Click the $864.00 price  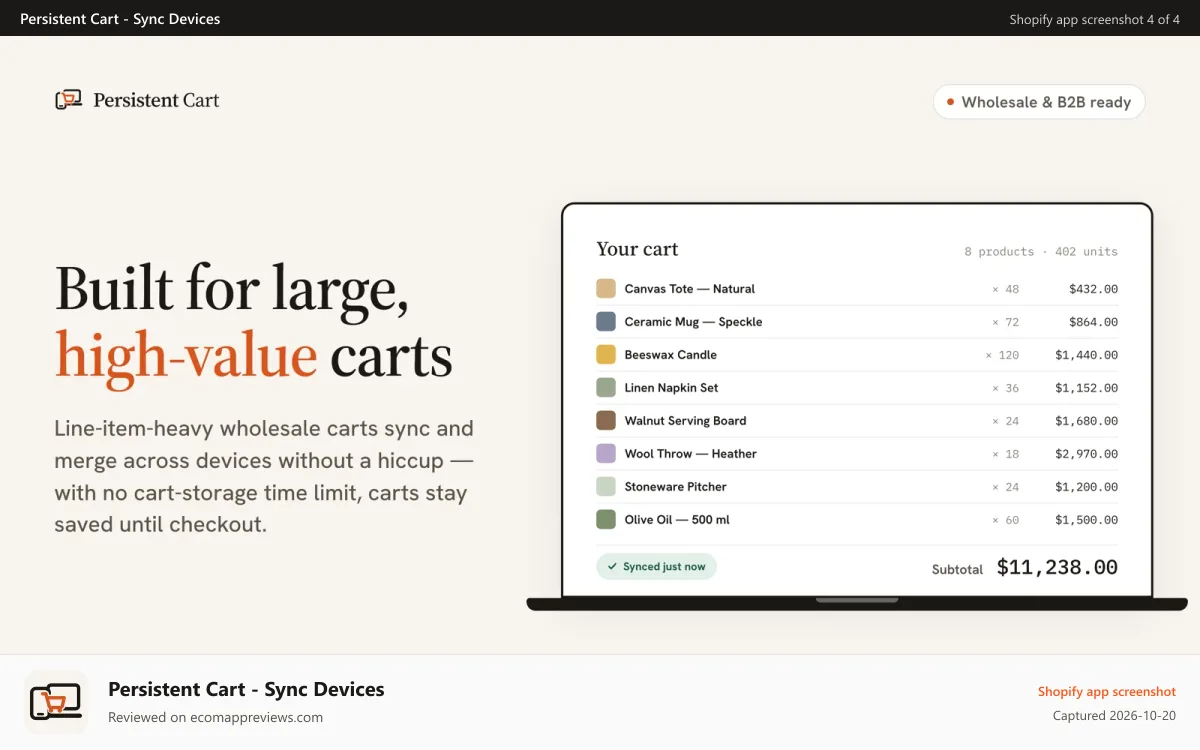click(1094, 322)
